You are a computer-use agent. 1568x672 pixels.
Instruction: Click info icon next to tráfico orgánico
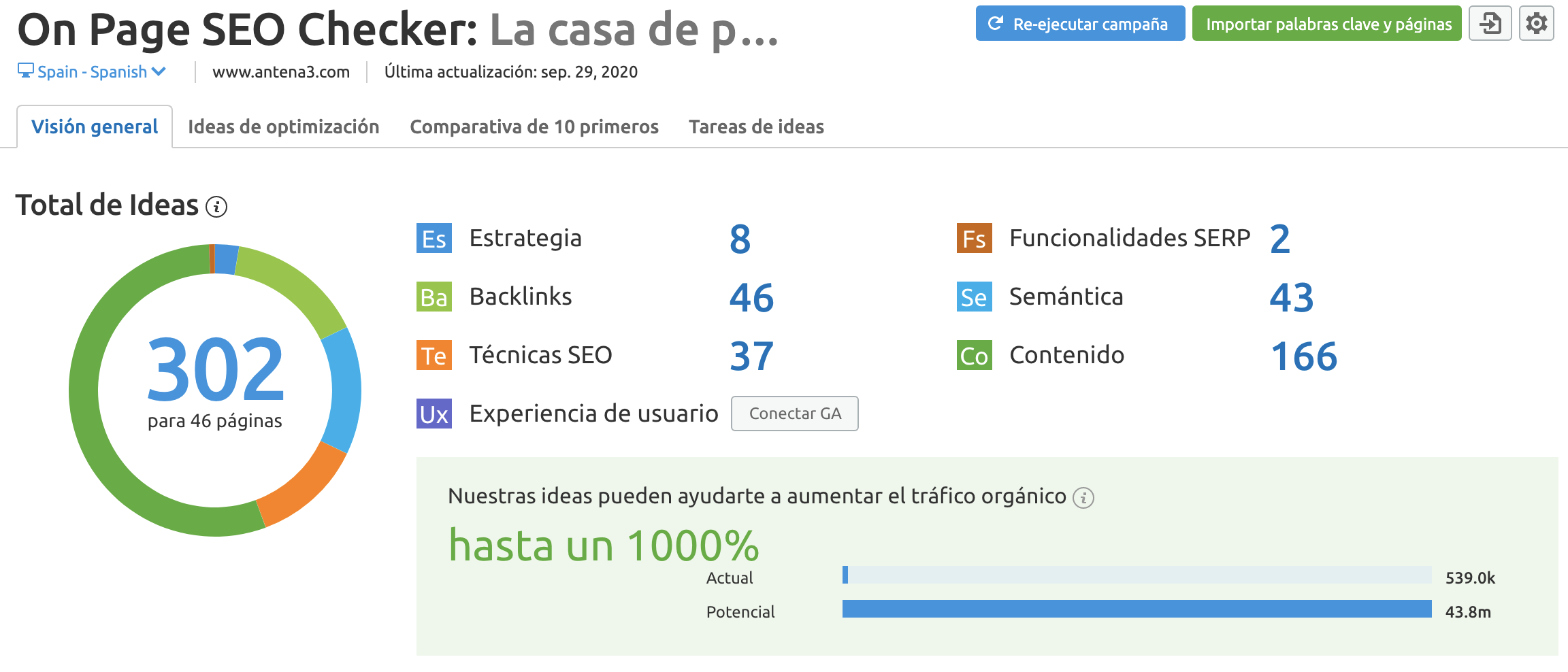coord(1083,499)
